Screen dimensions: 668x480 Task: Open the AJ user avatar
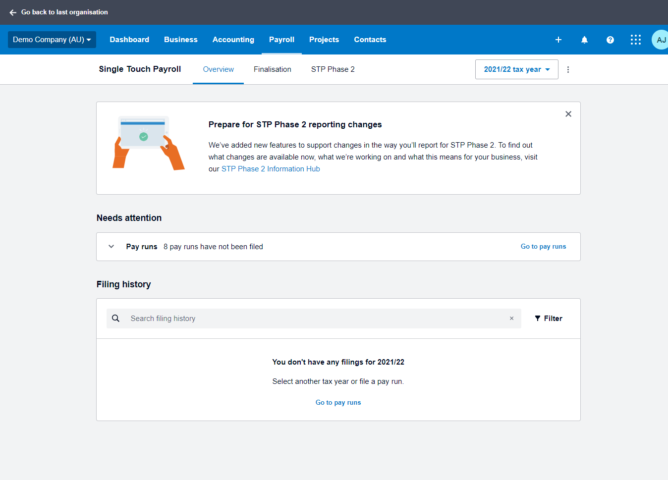[660, 40]
